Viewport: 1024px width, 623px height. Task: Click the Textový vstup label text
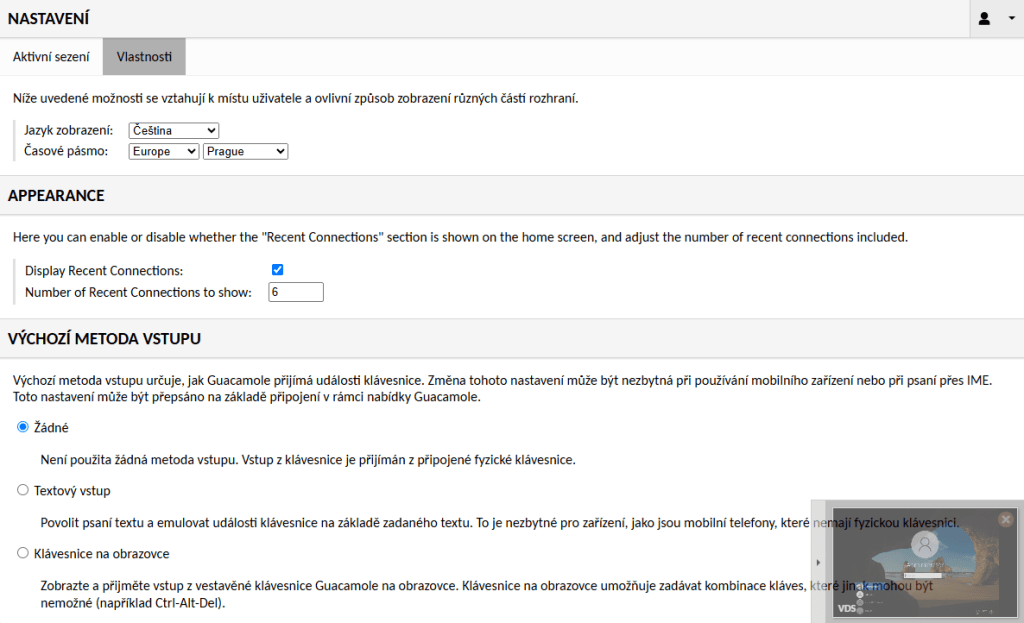(x=72, y=490)
